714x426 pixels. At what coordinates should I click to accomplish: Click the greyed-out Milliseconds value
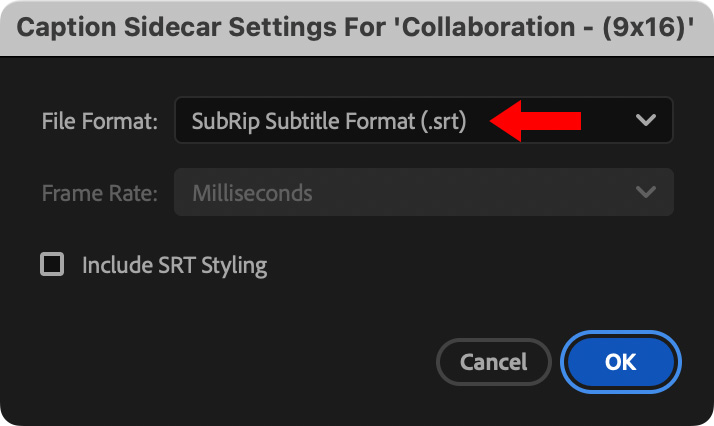click(x=252, y=193)
